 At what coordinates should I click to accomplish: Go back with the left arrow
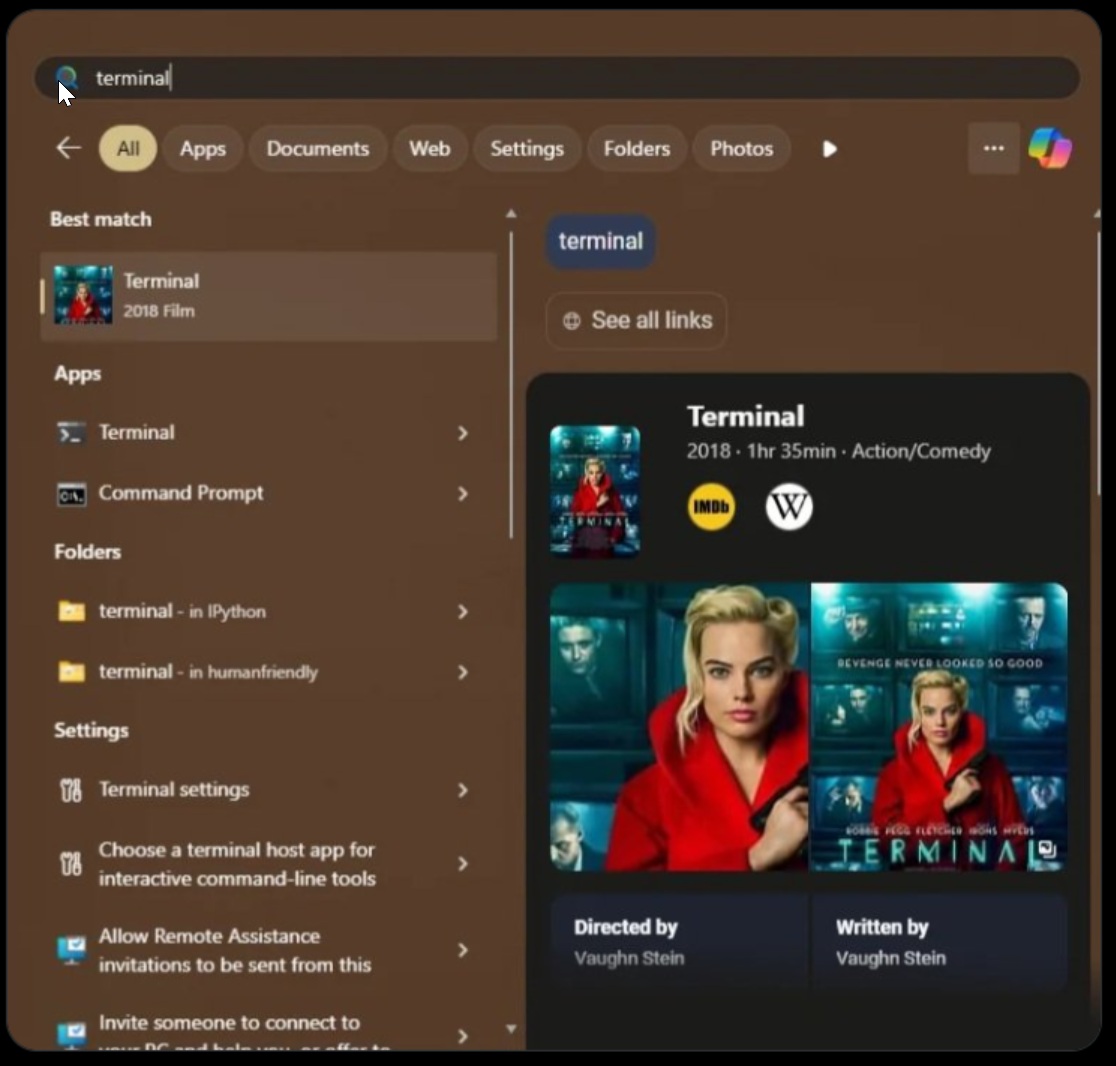(68, 148)
